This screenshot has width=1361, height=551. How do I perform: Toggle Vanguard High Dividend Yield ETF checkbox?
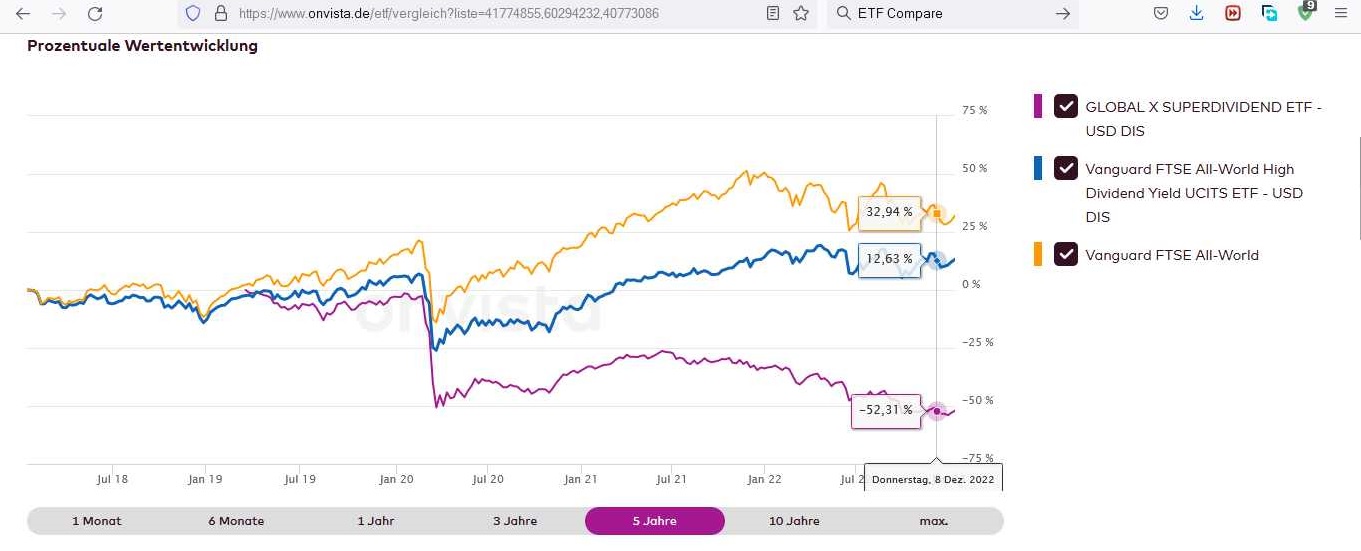click(1066, 168)
